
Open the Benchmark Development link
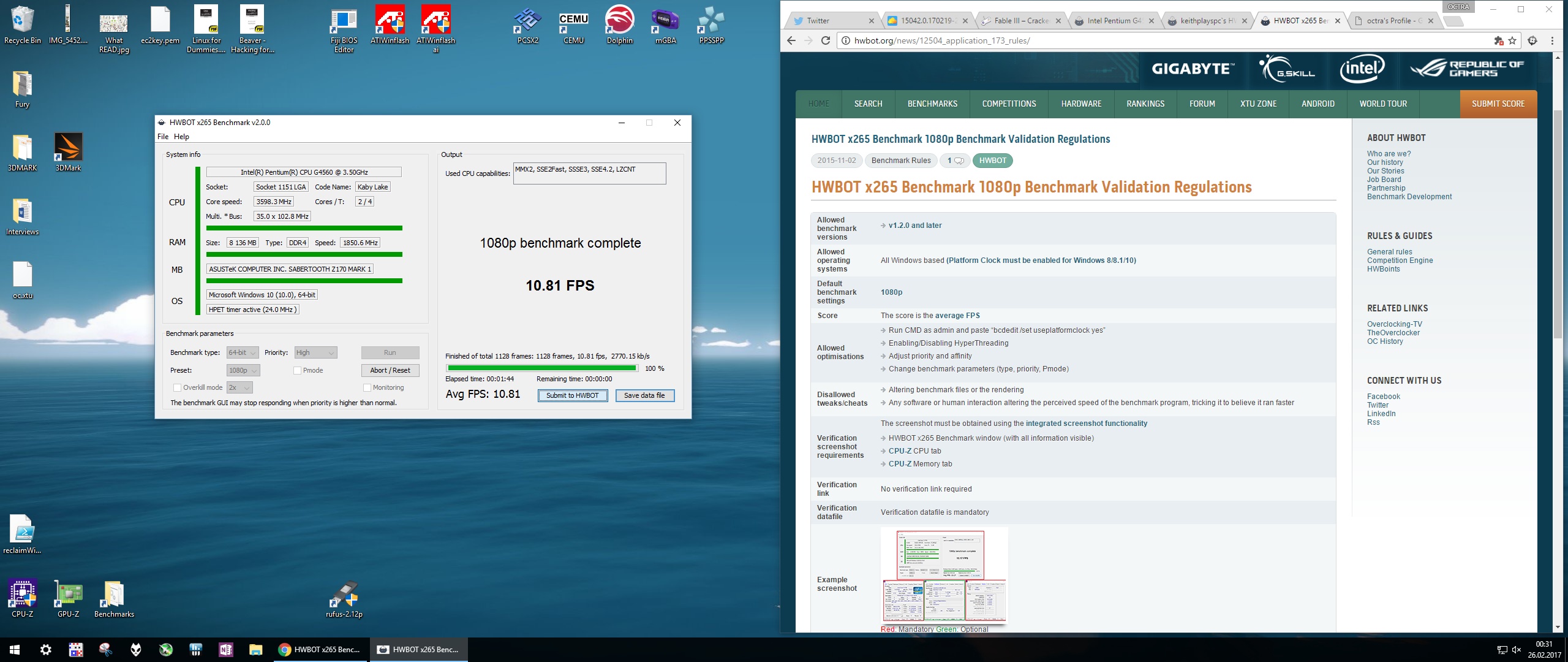1409,197
